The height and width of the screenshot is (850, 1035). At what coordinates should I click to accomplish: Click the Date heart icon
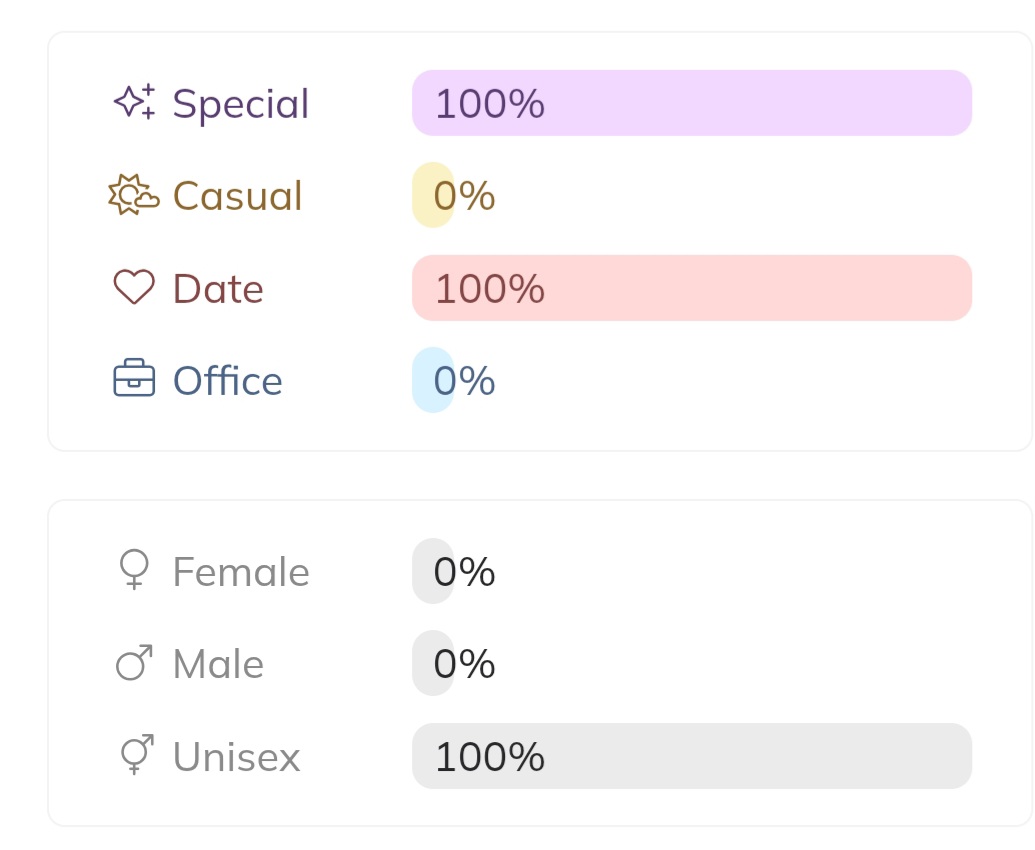tap(134, 288)
